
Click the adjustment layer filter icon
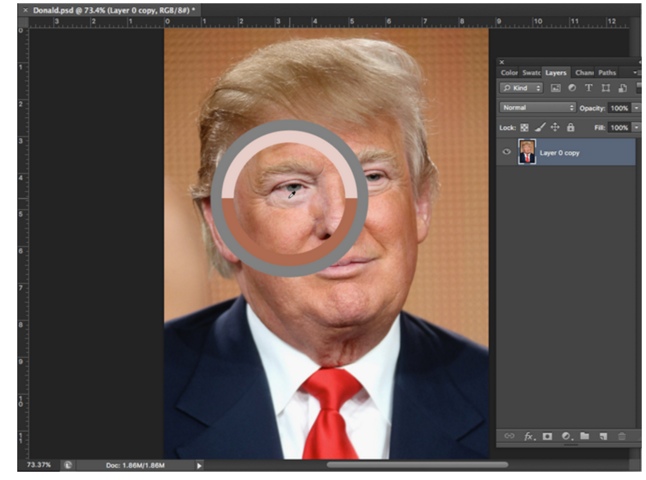(x=571, y=88)
